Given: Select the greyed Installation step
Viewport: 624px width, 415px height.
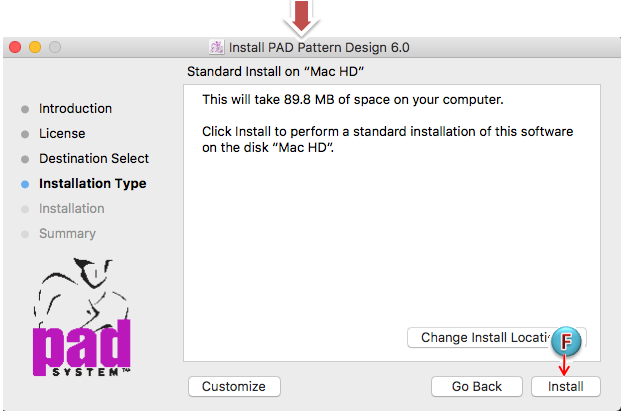Looking at the screenshot, I should [72, 209].
